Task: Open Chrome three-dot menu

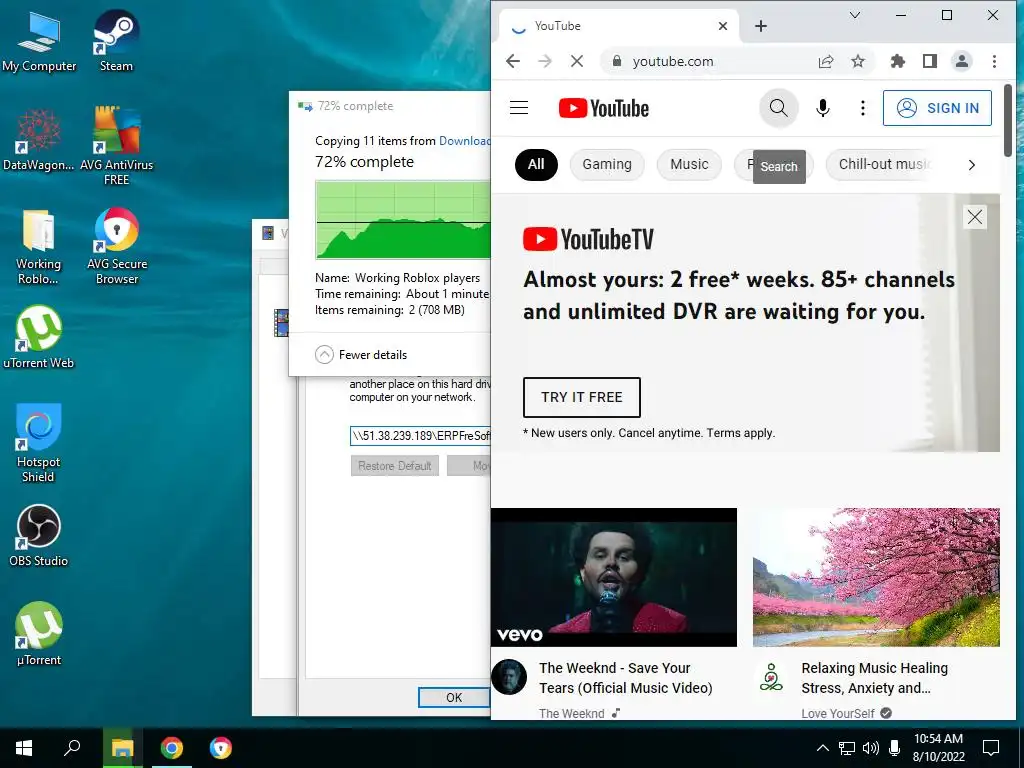Action: pos(994,61)
